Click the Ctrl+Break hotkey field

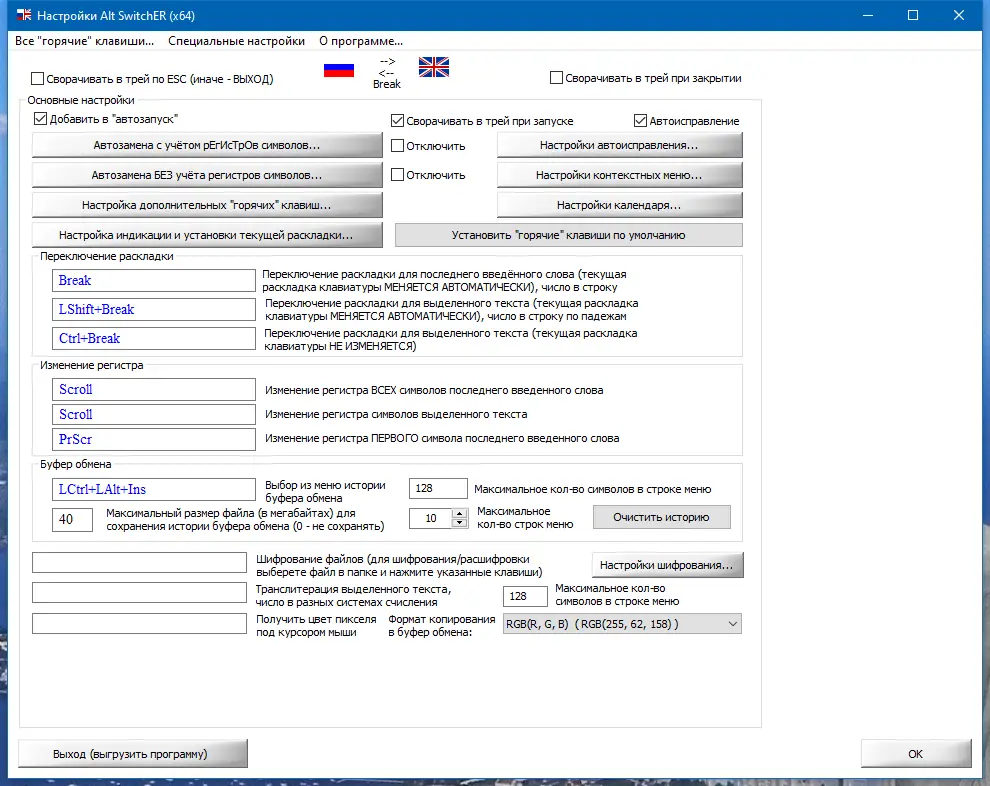[x=153, y=338]
